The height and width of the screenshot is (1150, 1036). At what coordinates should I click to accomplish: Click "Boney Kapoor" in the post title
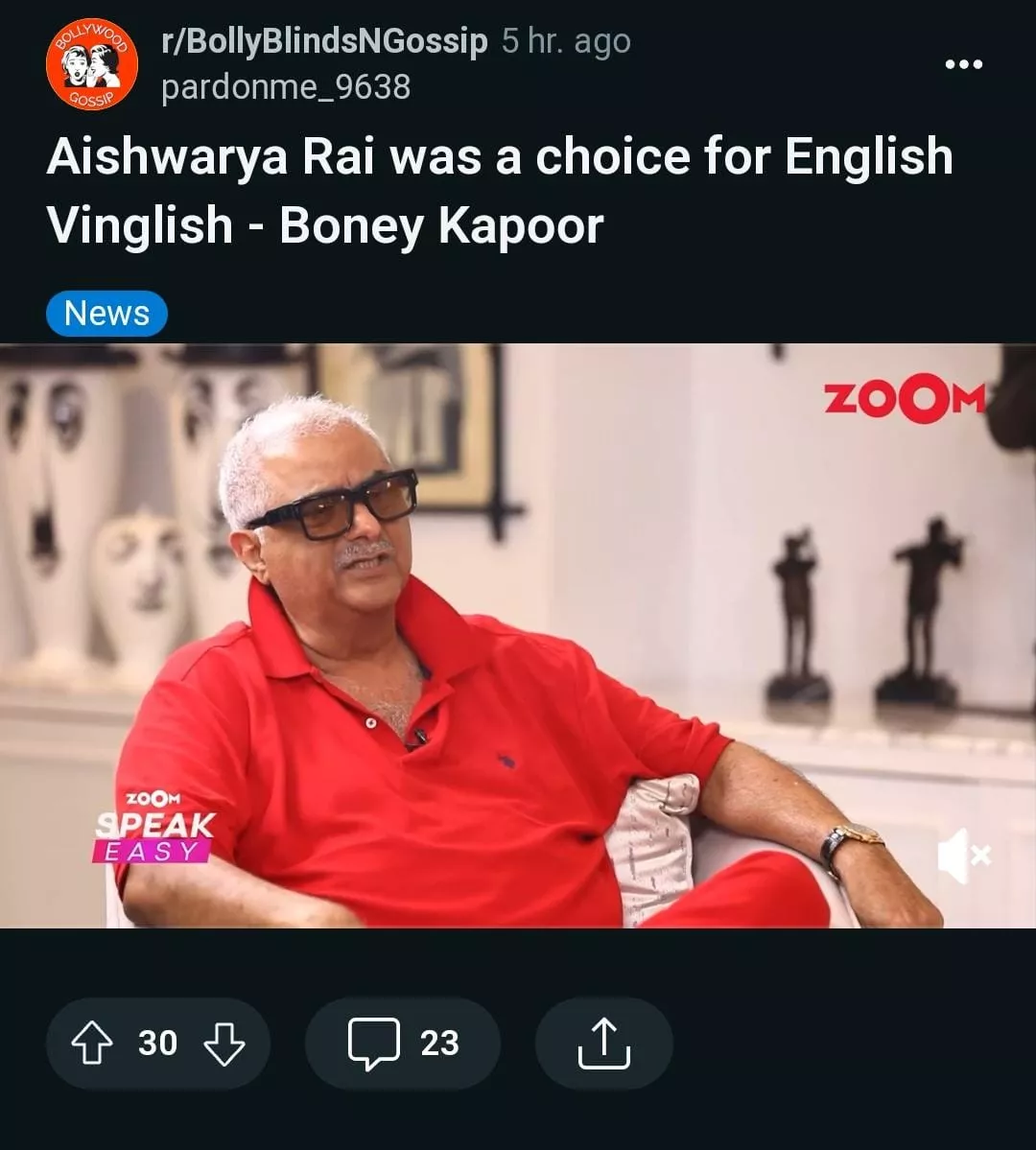[x=441, y=225]
